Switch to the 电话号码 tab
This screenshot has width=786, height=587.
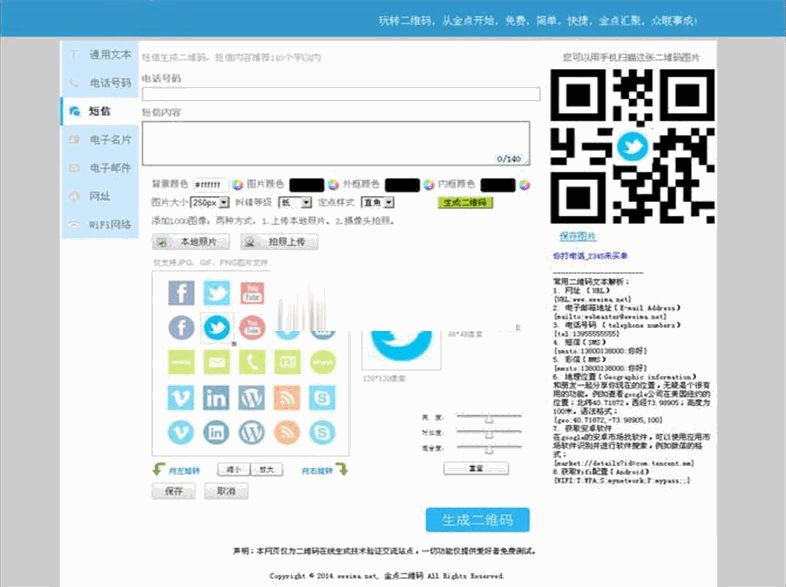(x=100, y=83)
